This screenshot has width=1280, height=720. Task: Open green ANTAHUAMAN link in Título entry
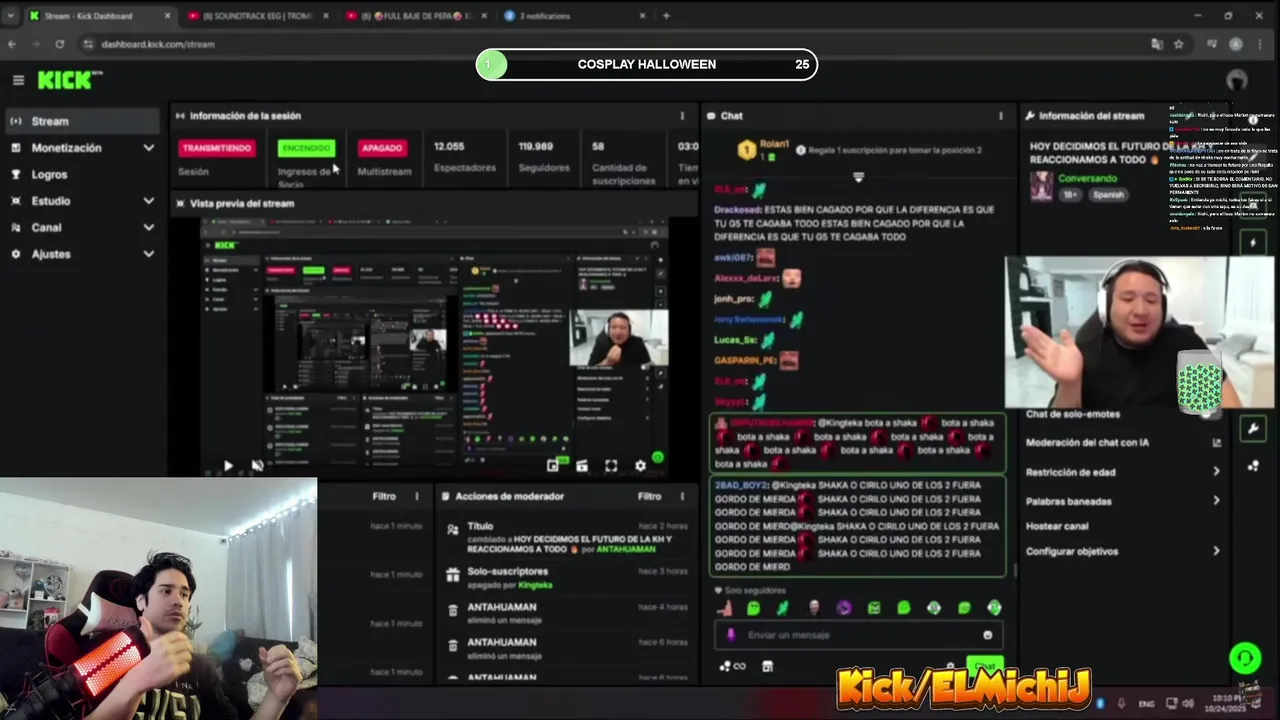coord(626,549)
